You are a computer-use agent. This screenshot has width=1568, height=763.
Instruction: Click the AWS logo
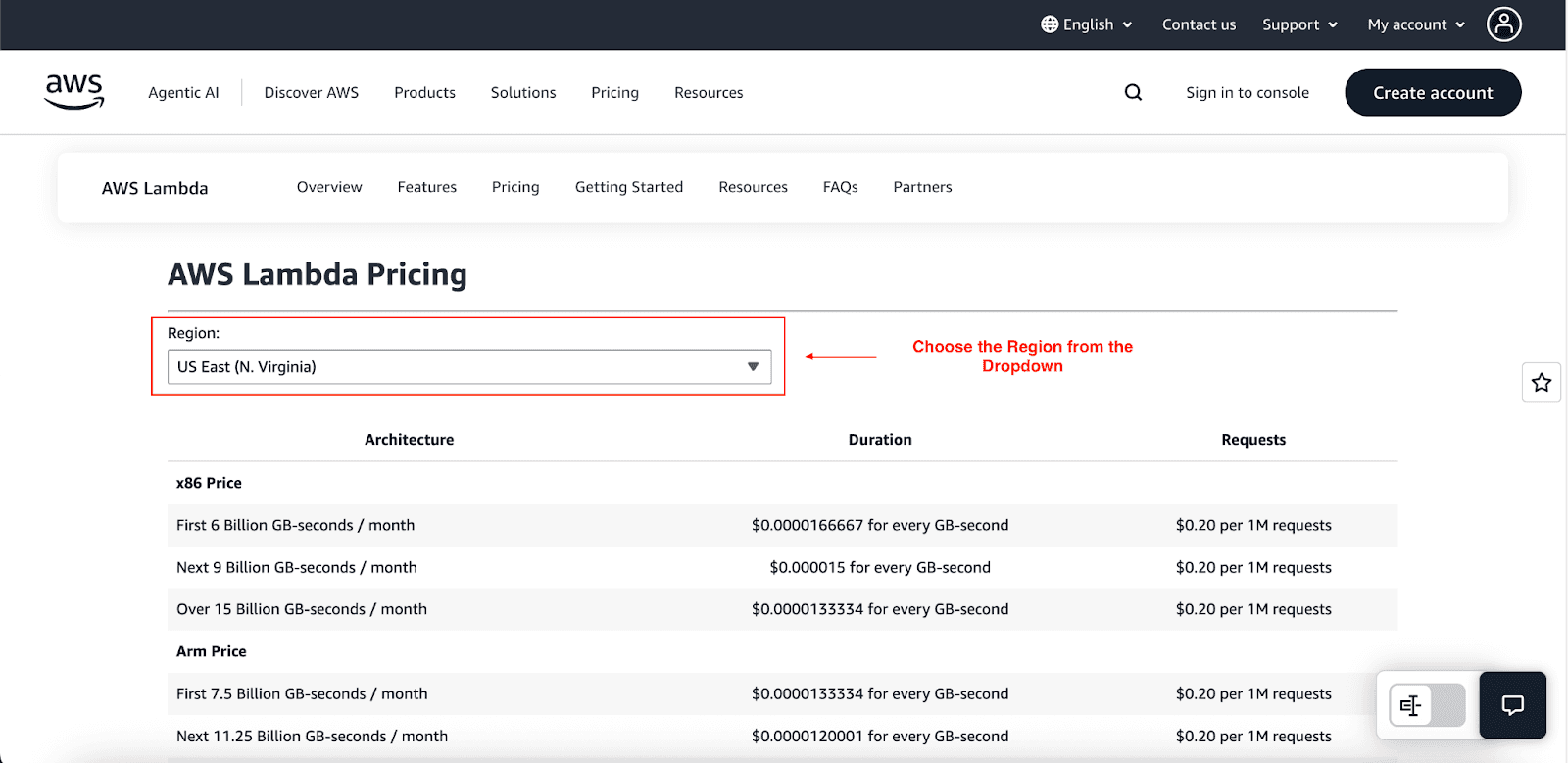click(x=74, y=92)
